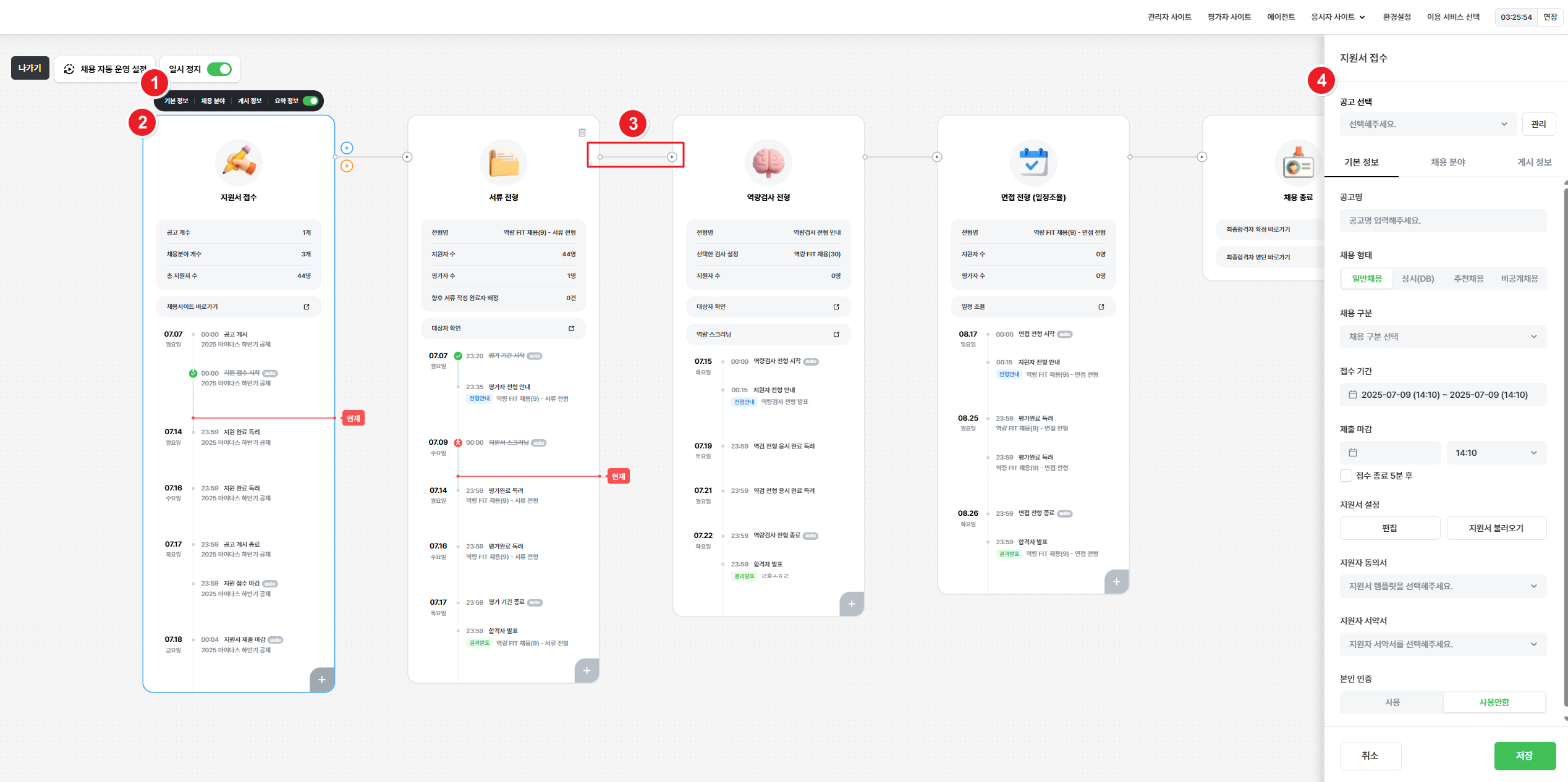This screenshot has height=782, width=1568.
Task: Expand the 채용 구분 선택 dropdown
Action: coord(1443,337)
